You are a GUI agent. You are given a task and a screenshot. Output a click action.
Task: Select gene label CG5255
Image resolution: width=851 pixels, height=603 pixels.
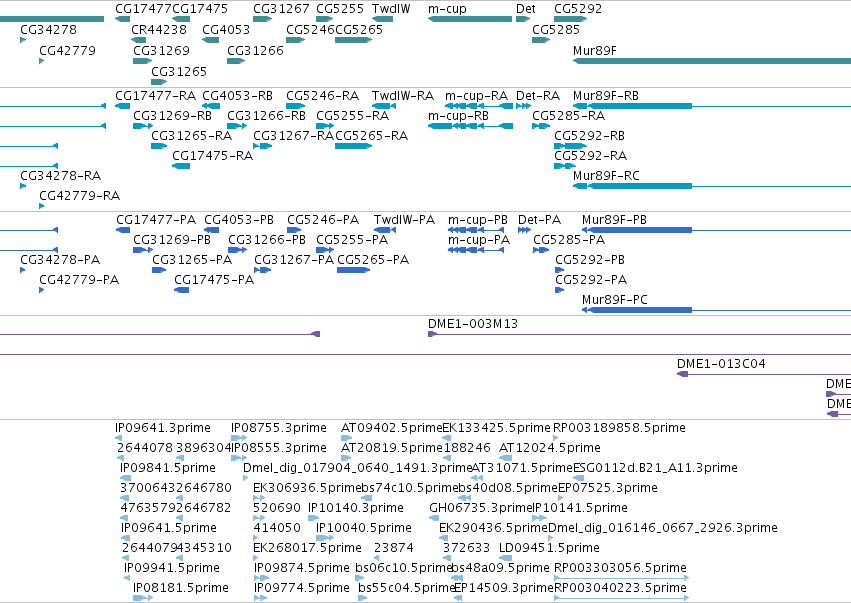coord(340,9)
